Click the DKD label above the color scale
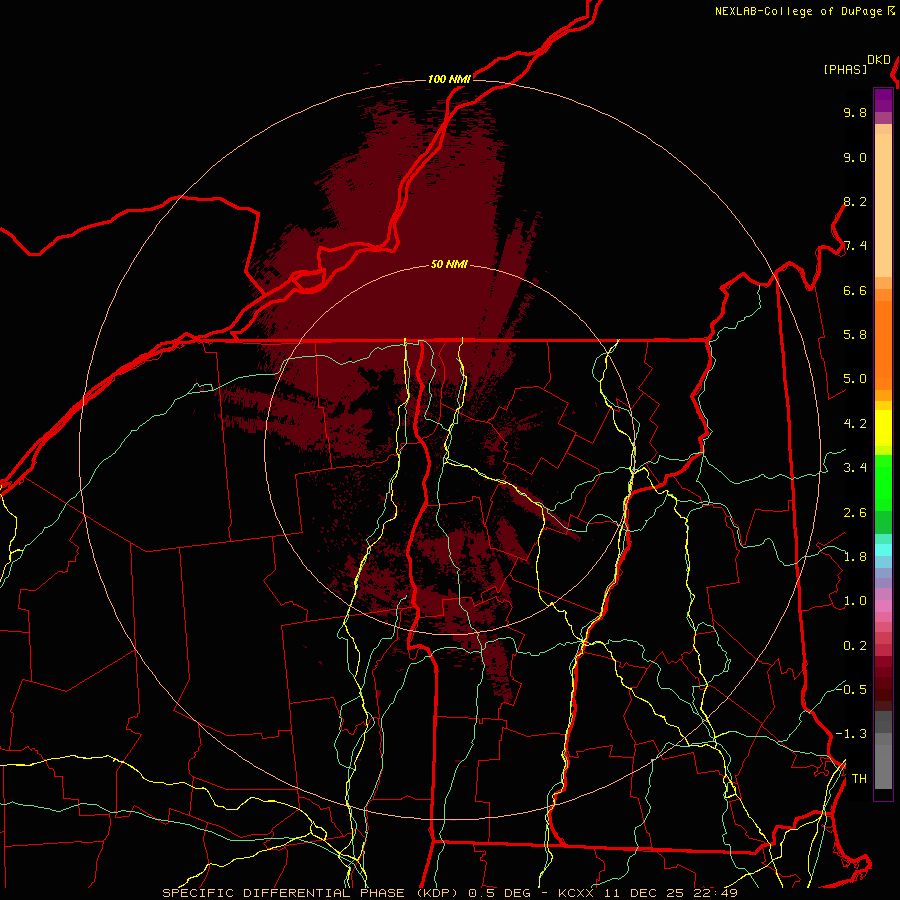 (879, 60)
